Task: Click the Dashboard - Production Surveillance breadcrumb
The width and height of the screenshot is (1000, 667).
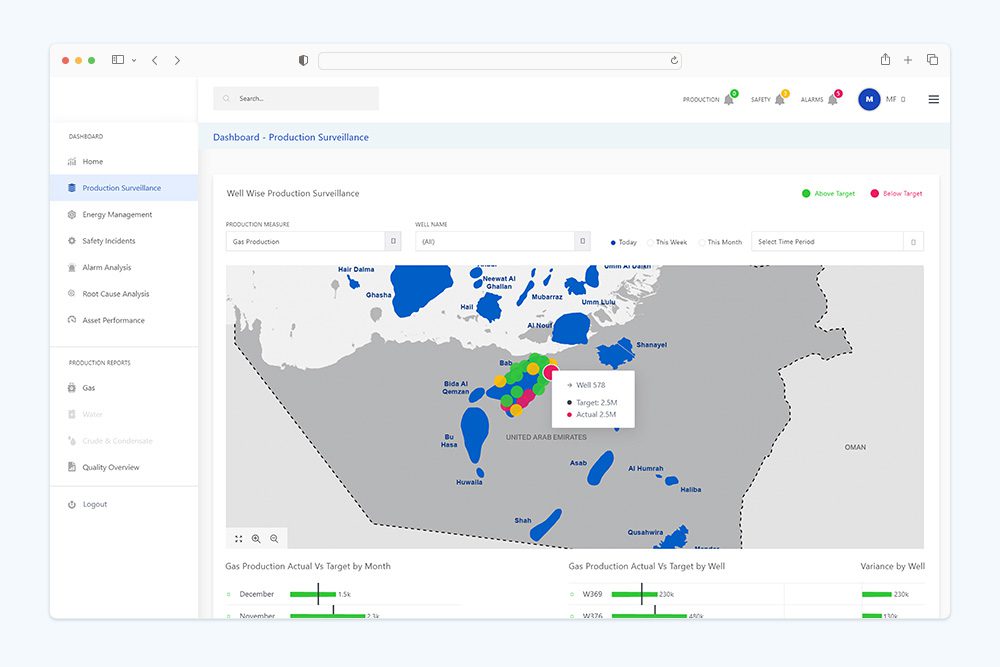Action: click(291, 137)
